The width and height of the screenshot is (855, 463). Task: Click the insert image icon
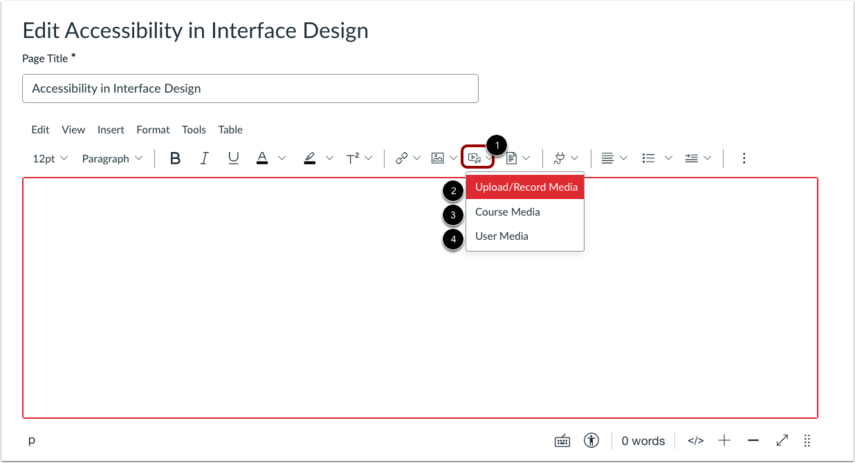(x=437, y=158)
